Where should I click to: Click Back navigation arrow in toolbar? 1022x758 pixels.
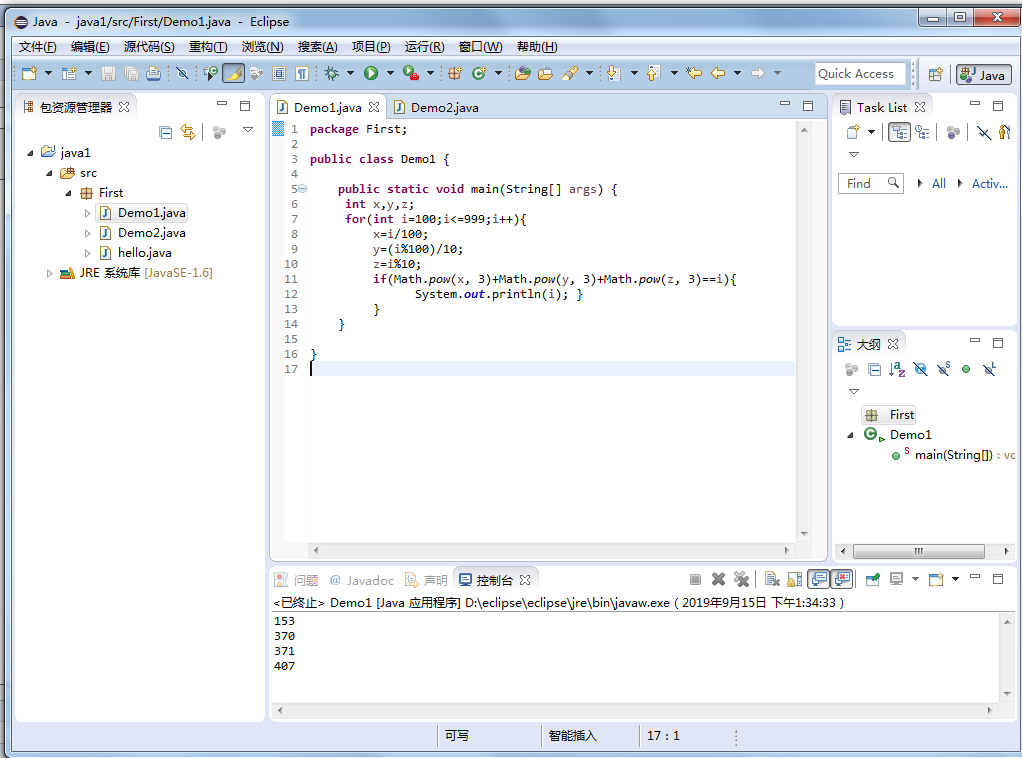coord(718,73)
